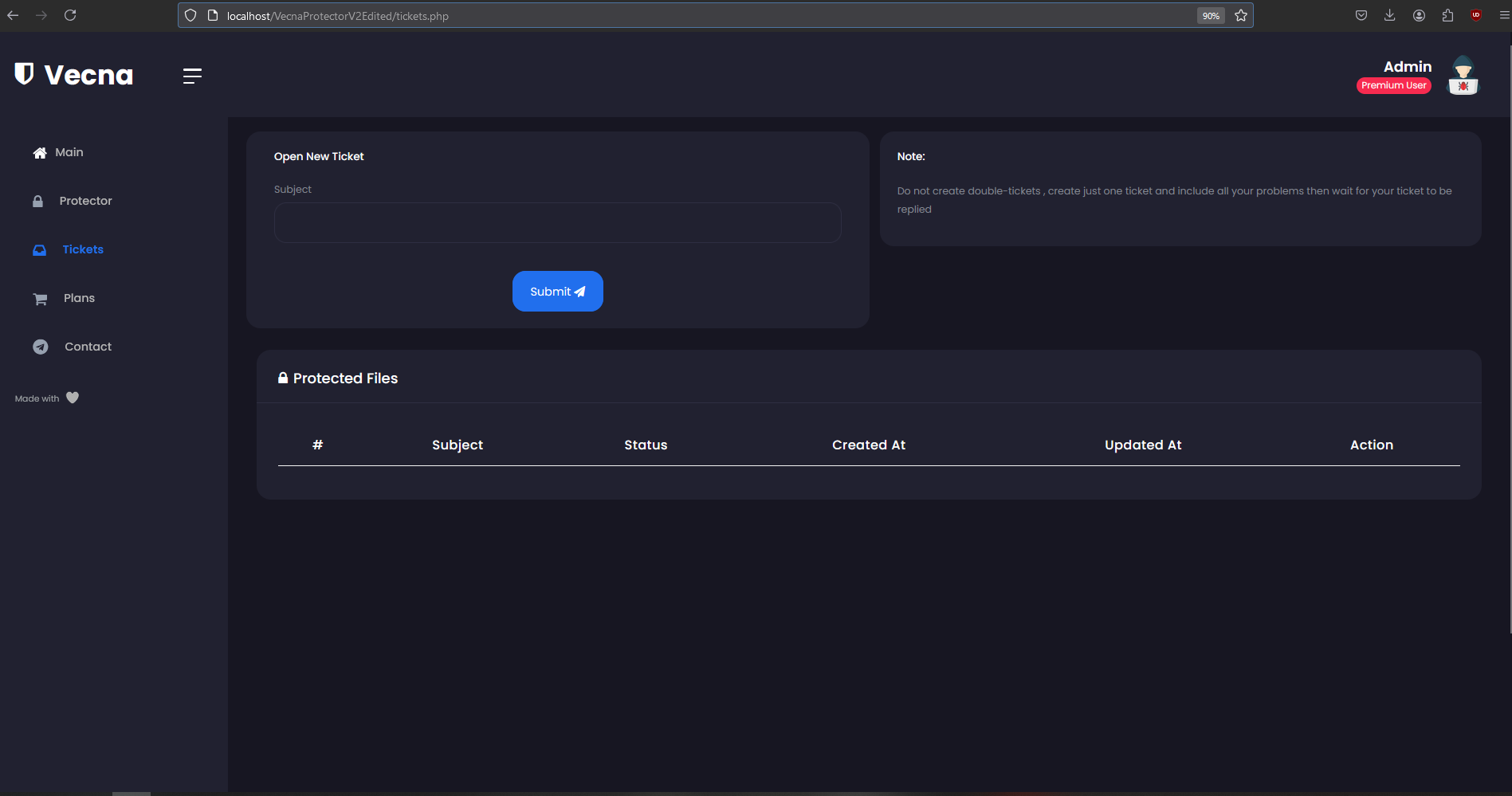Reset zoom via the 90% indicator
This screenshot has width=1512, height=796.
(1211, 16)
